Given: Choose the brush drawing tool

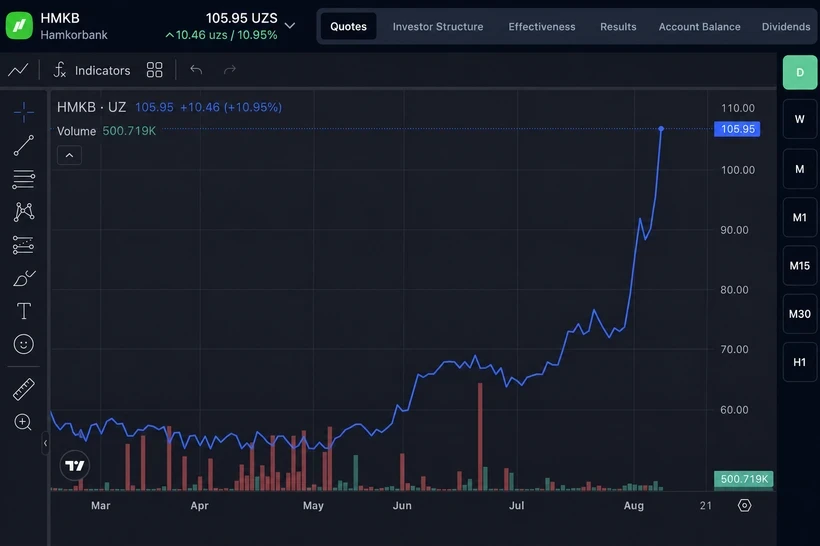Looking at the screenshot, I should (24, 278).
